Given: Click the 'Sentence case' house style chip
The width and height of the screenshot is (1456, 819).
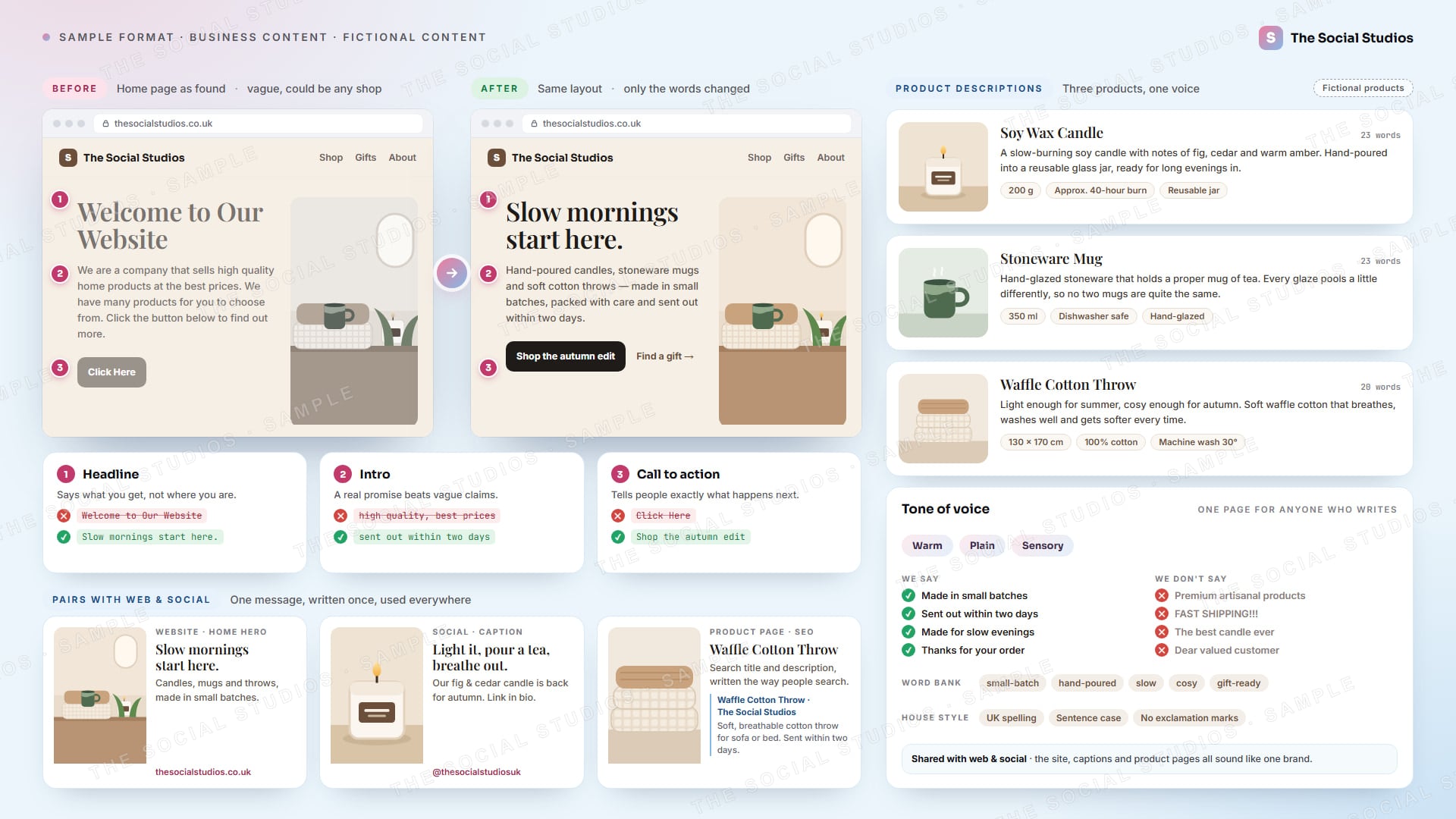Looking at the screenshot, I should pos(1088,718).
